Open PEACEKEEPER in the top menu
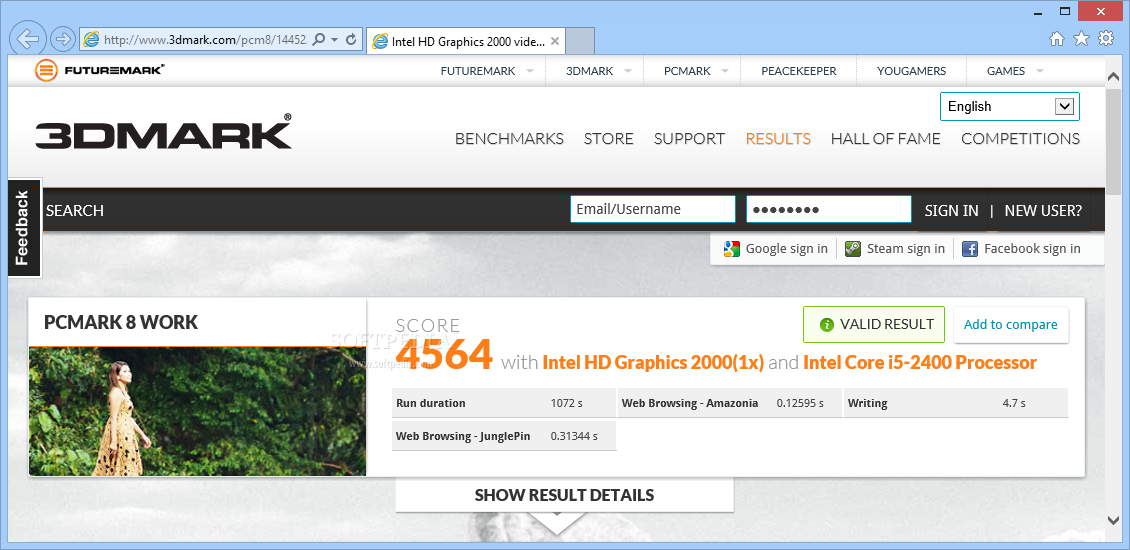1130x550 pixels. 798,71
